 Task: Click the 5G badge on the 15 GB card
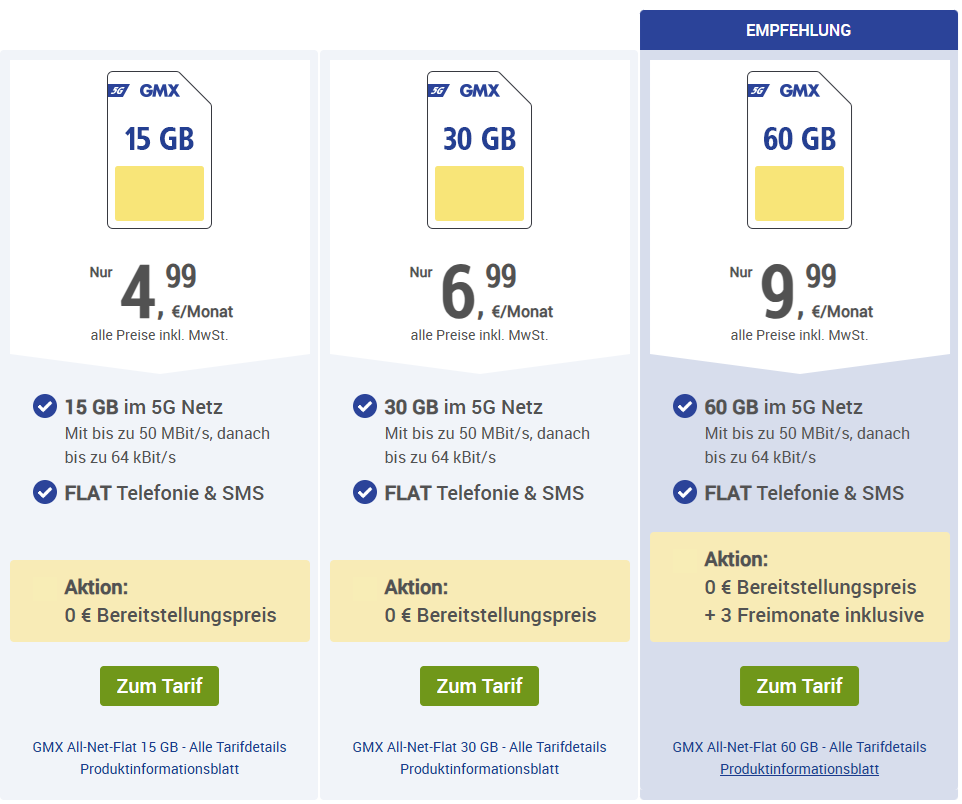(118, 91)
